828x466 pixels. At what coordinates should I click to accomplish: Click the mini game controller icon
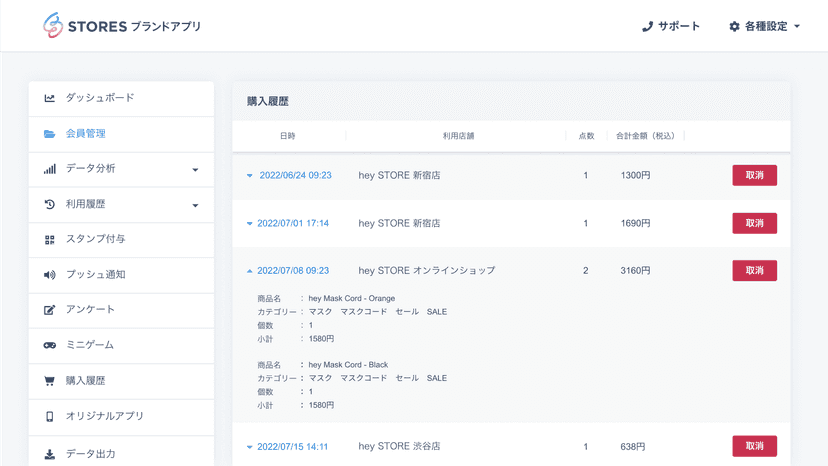pos(50,345)
